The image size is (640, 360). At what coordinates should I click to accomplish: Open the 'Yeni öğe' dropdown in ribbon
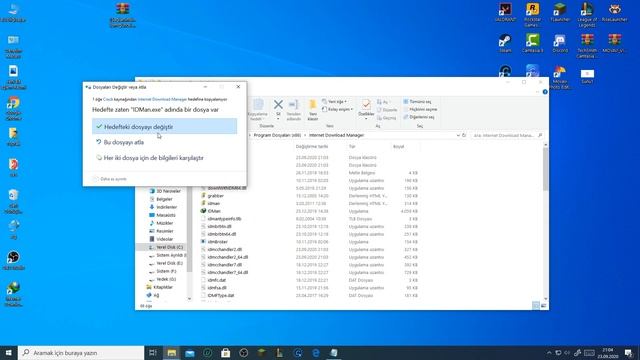click(x=335, y=101)
